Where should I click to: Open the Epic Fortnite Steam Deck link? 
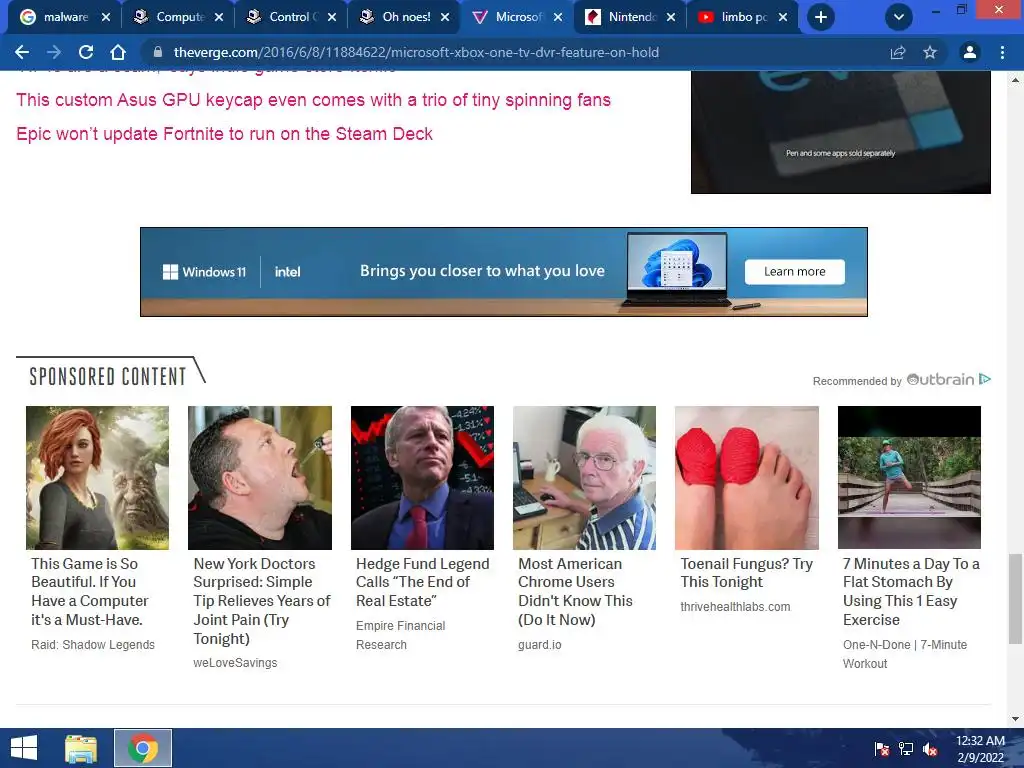[x=225, y=134]
